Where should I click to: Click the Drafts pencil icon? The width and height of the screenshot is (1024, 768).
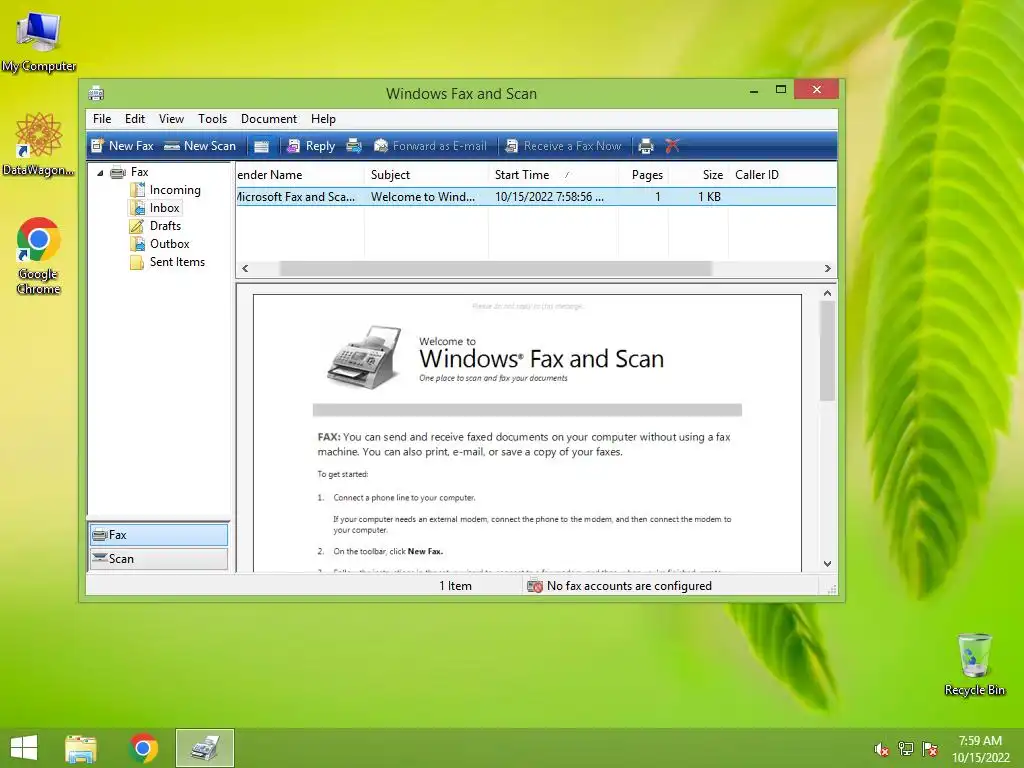(x=137, y=226)
